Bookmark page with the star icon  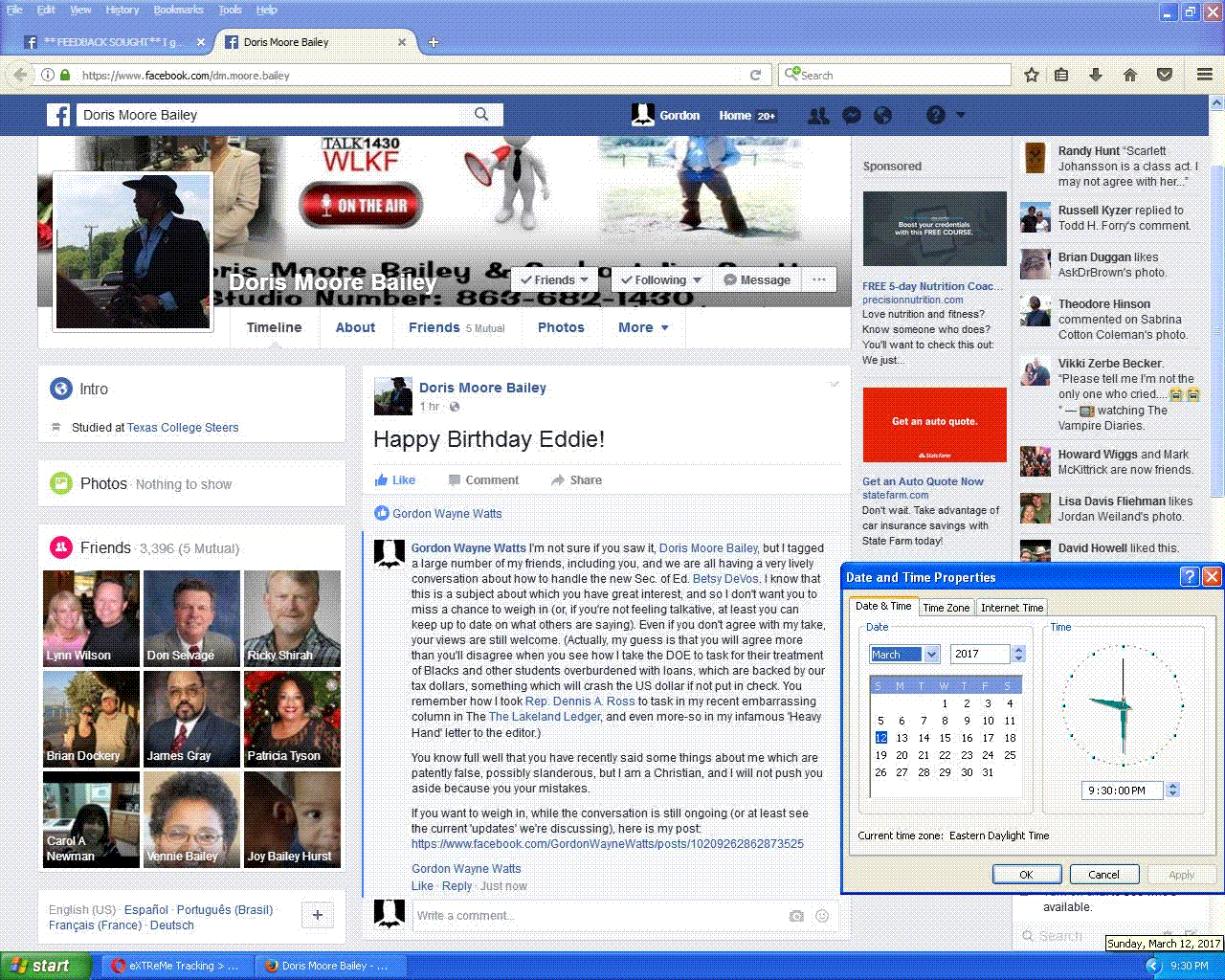click(x=1032, y=75)
